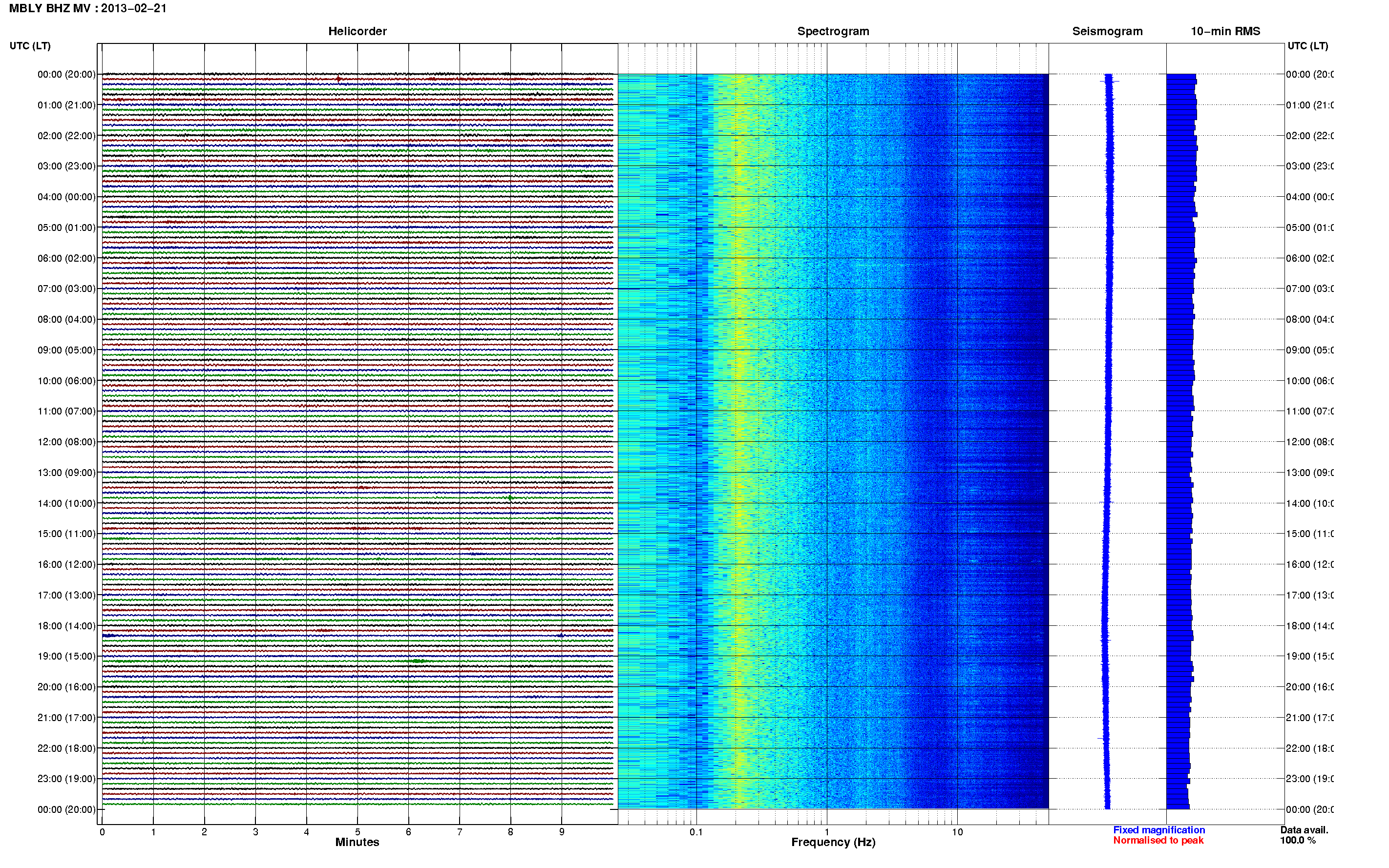
Task: Click blue 'Fixed magnification' legend text
Action: (x=1159, y=830)
